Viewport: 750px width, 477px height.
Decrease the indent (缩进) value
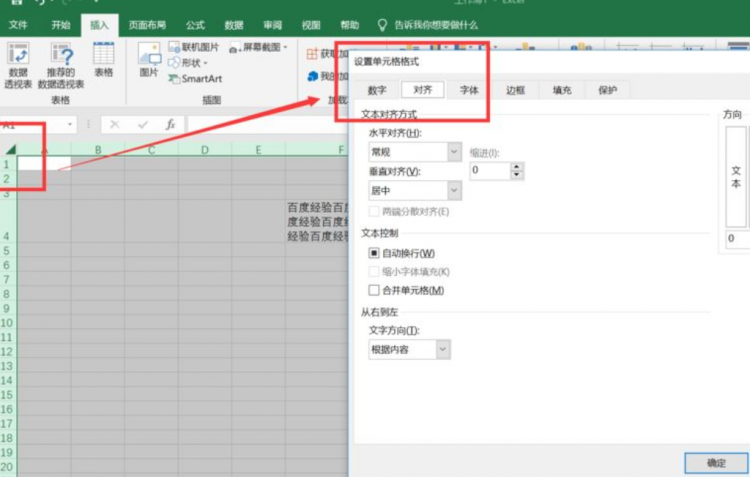(516, 175)
